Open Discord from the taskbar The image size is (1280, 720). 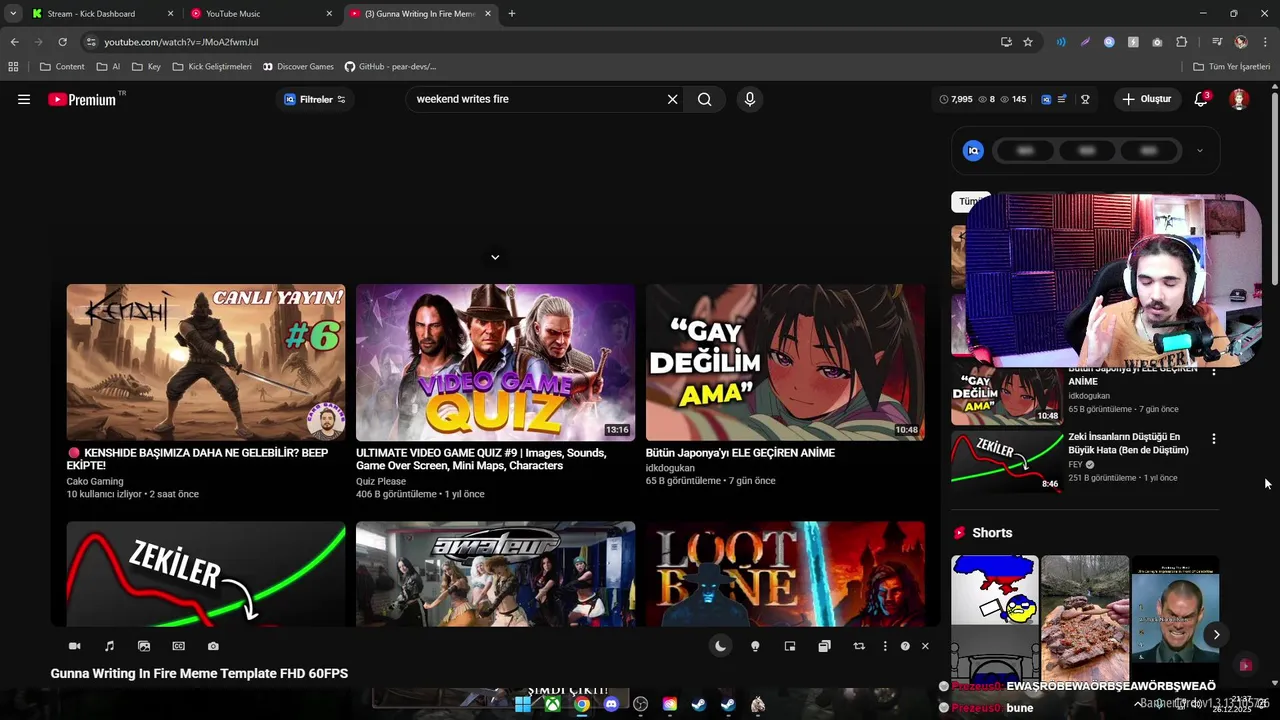click(x=611, y=704)
